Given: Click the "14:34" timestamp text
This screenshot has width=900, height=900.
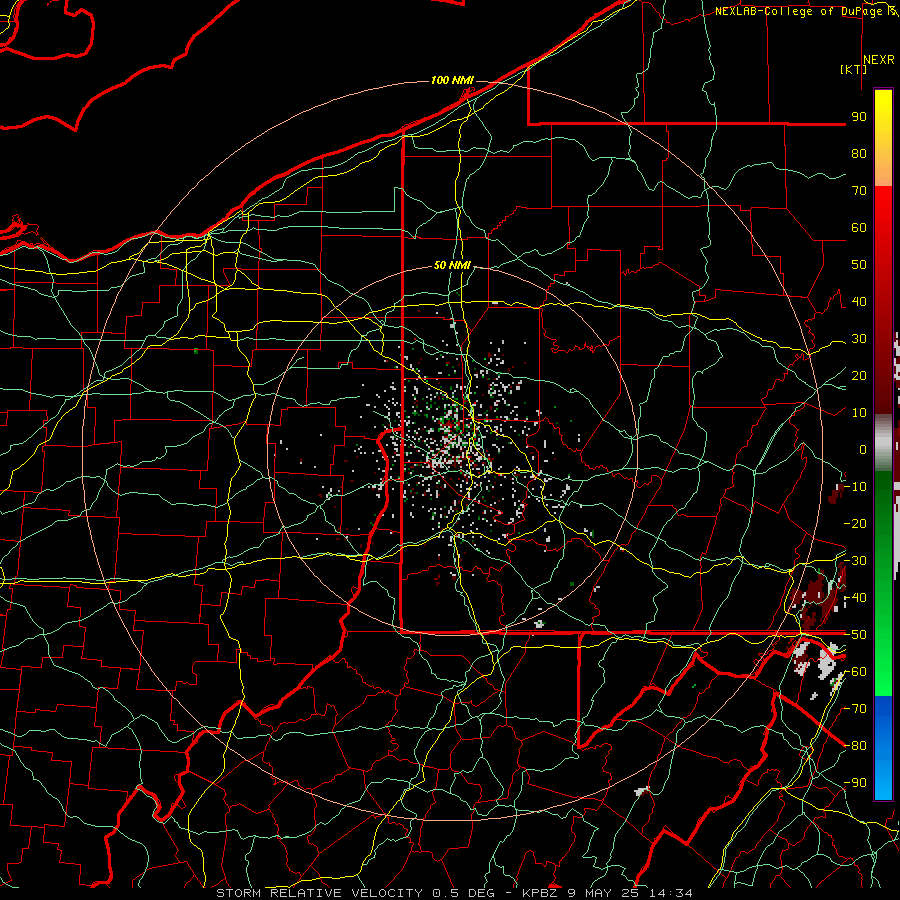Looking at the screenshot, I should (671, 893).
